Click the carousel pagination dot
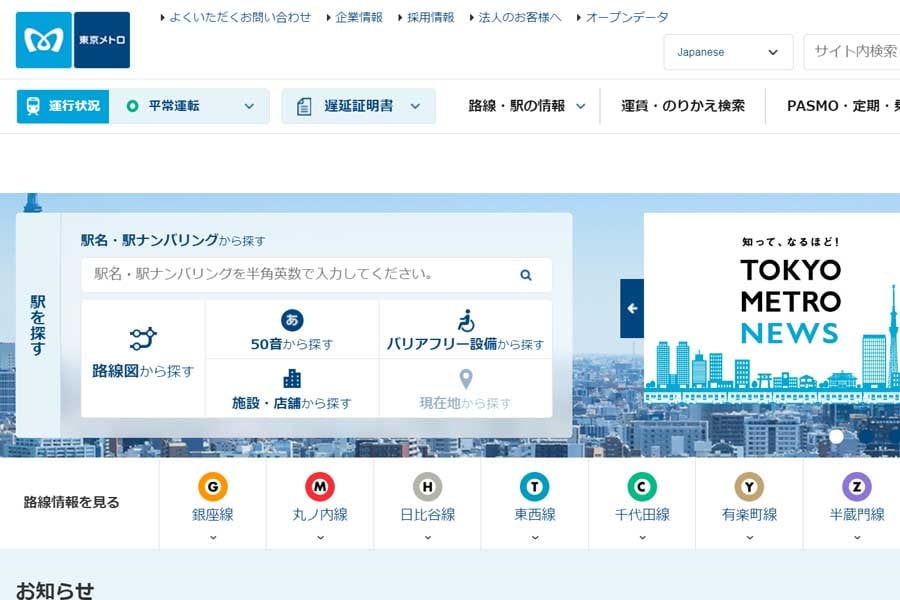Image resolution: width=900 pixels, height=600 pixels. click(836, 435)
